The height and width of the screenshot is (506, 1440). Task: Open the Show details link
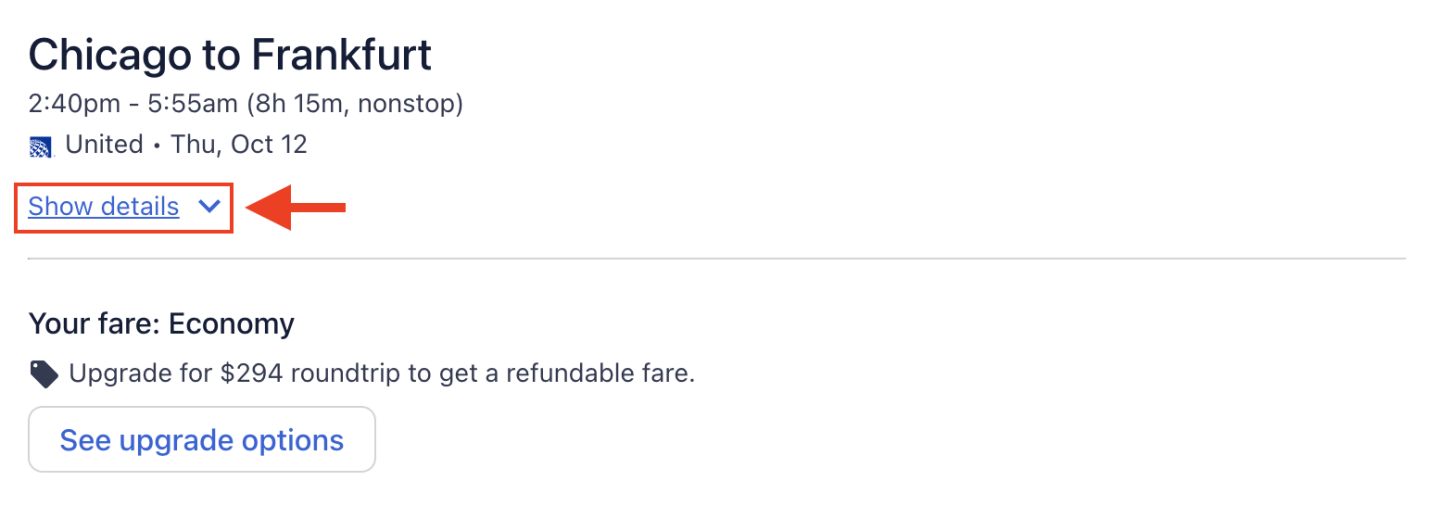[103, 207]
